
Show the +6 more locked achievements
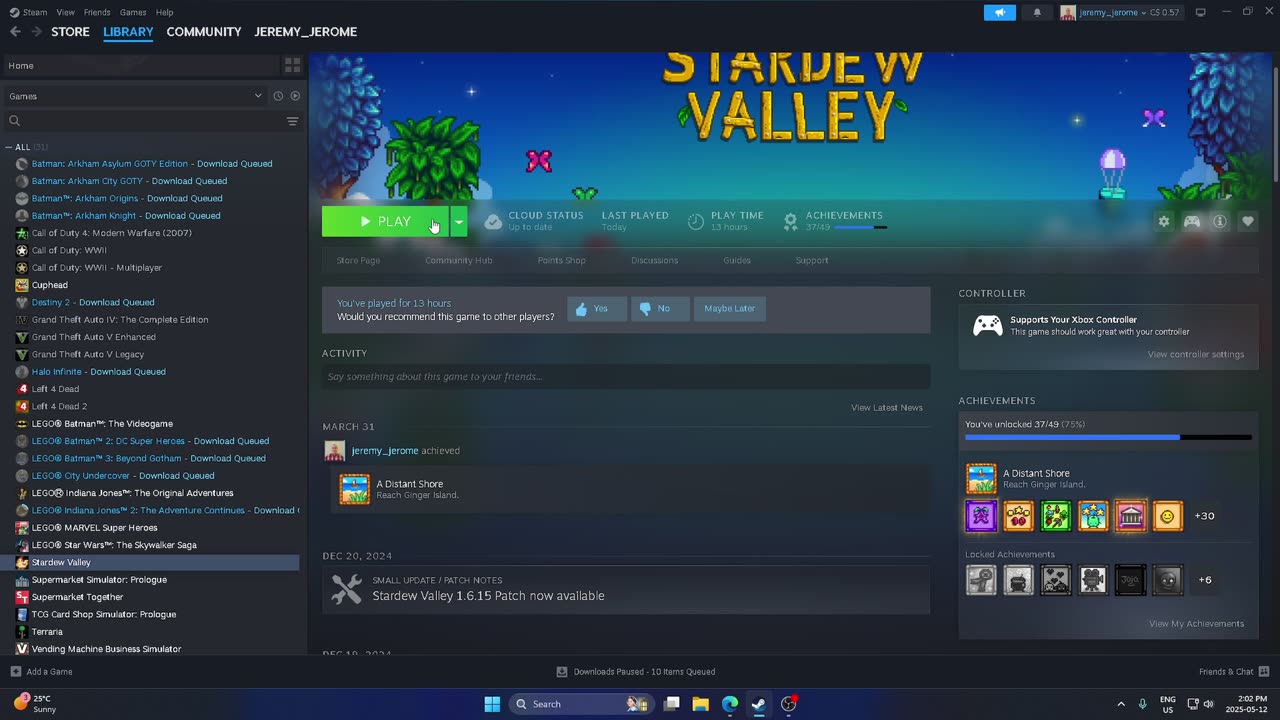[1205, 580]
